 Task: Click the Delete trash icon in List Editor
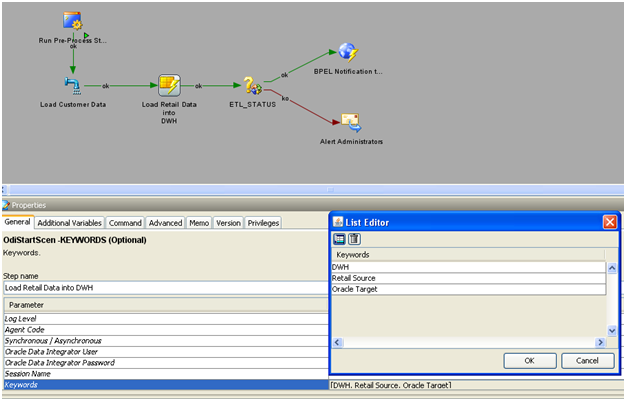(x=355, y=239)
